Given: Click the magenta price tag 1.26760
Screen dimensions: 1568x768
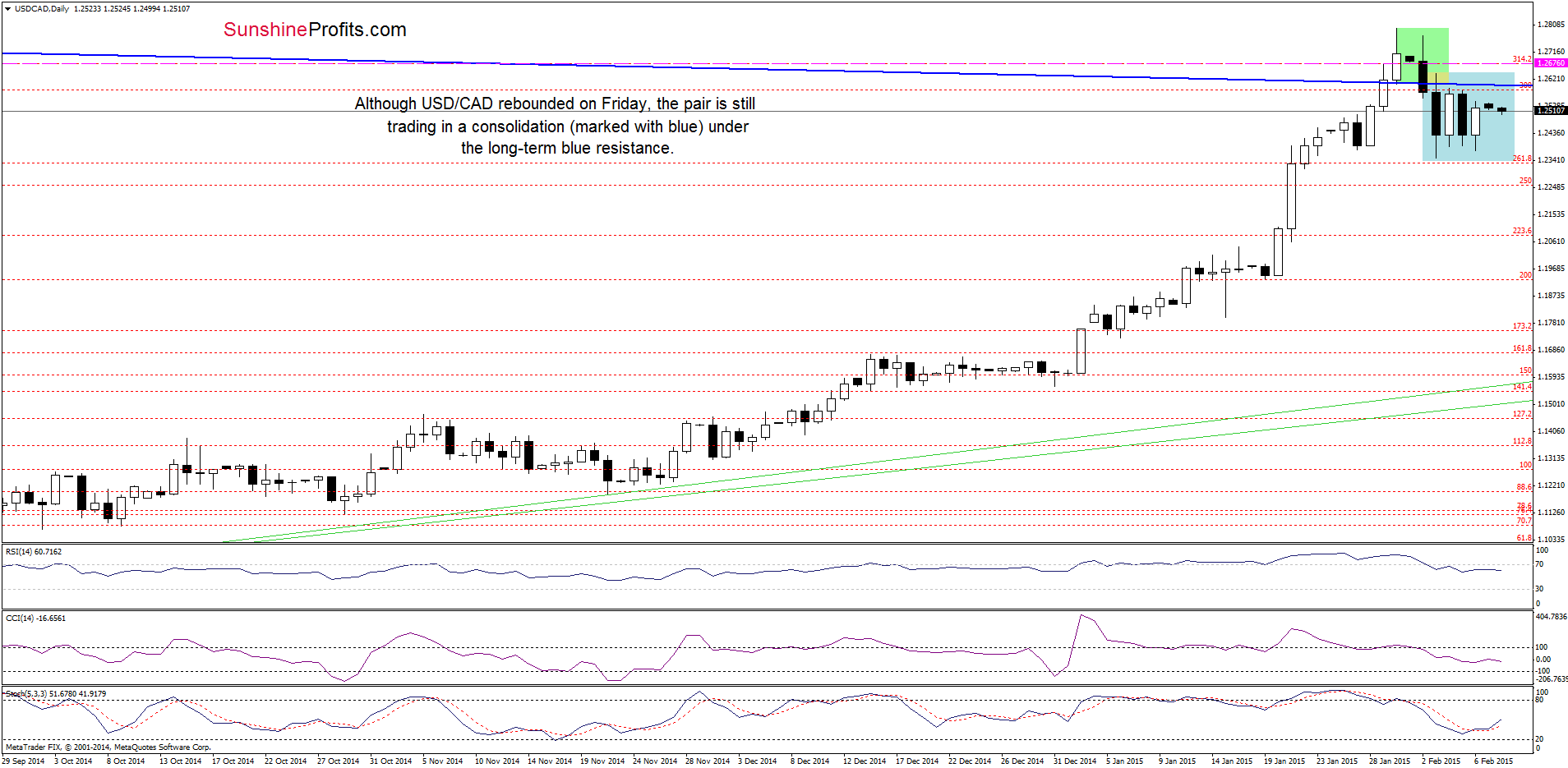Looking at the screenshot, I should pos(1551,62).
